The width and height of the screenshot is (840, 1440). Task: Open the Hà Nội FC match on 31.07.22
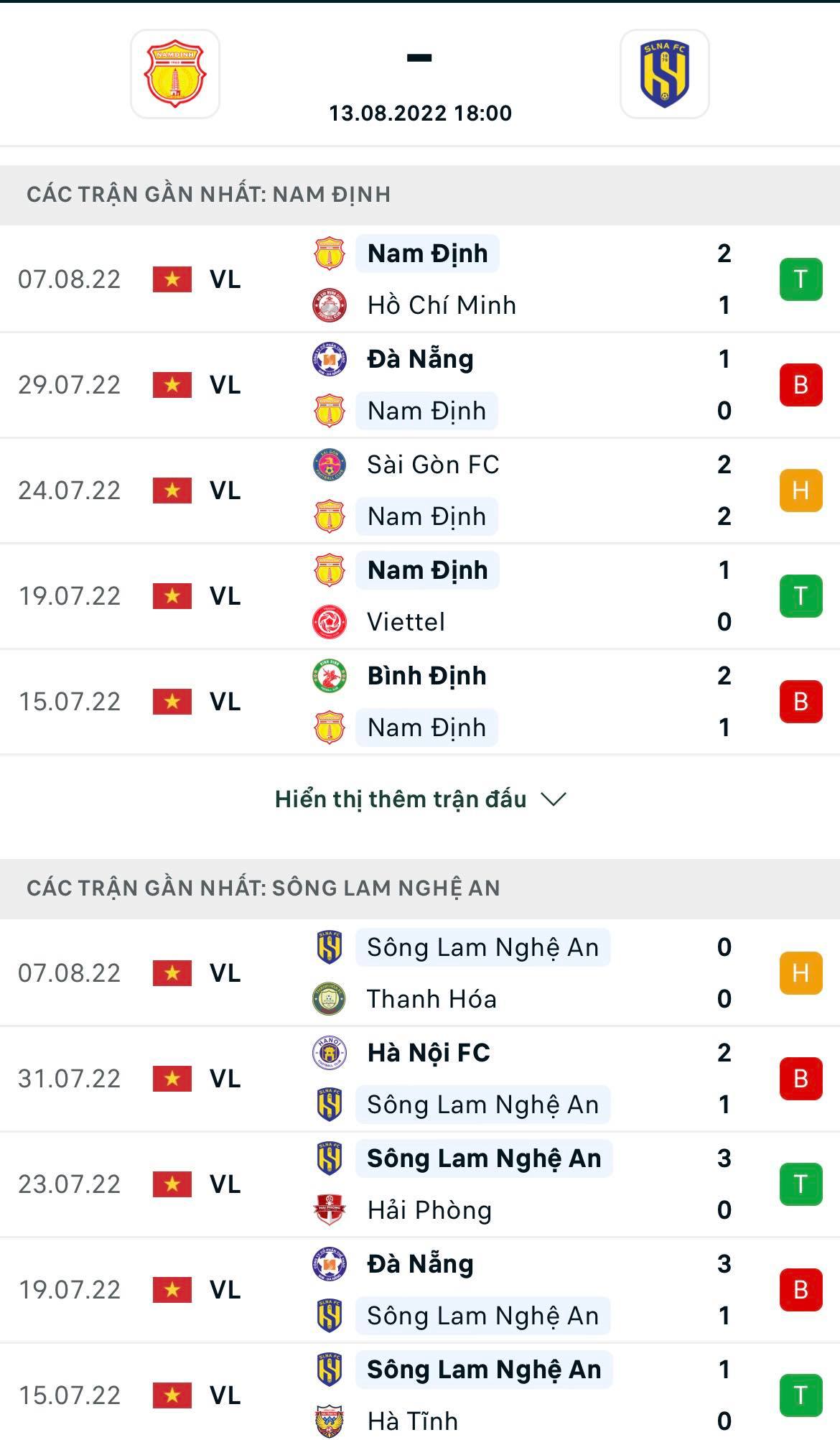(x=429, y=1053)
